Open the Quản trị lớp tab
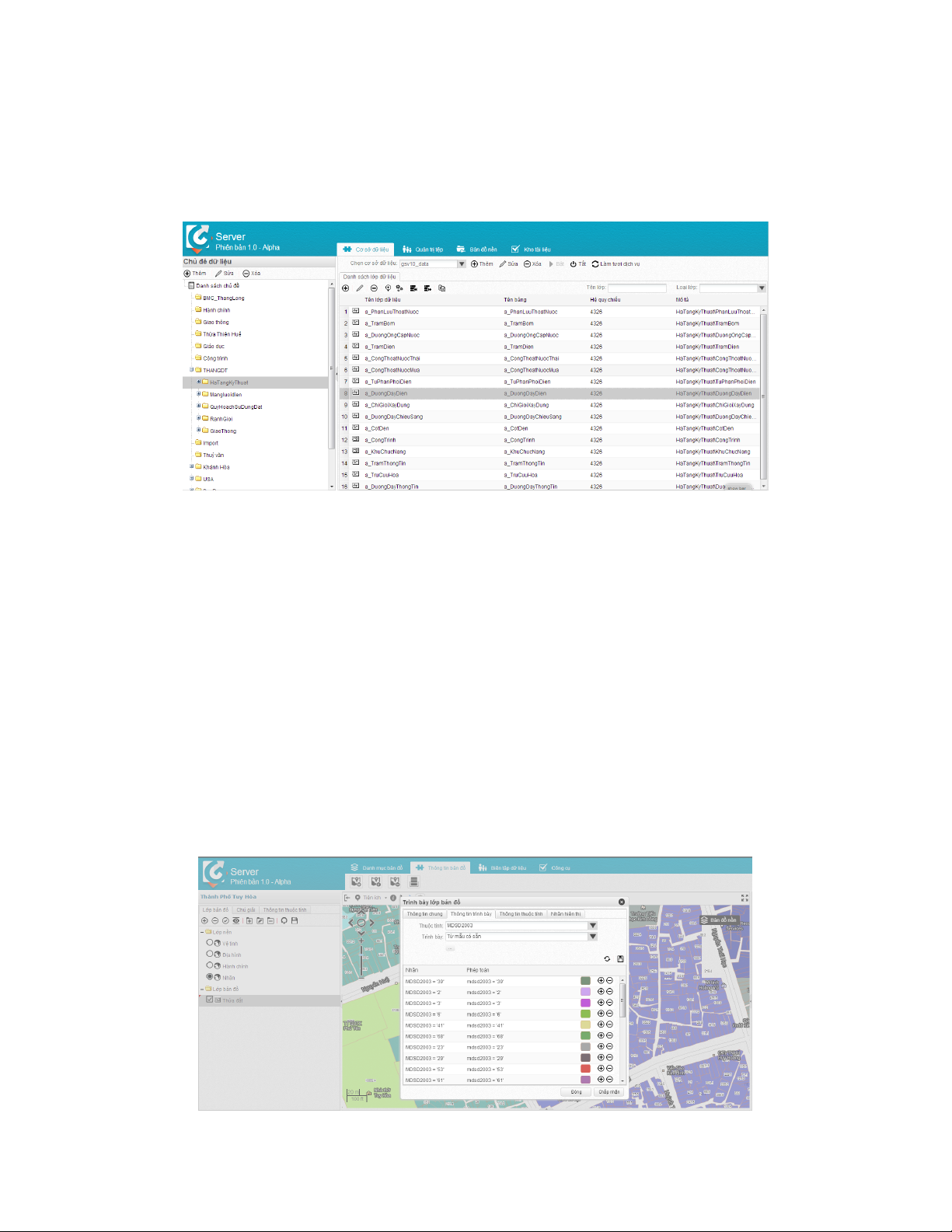The width and height of the screenshot is (952, 1232). pyautogui.click(x=423, y=250)
